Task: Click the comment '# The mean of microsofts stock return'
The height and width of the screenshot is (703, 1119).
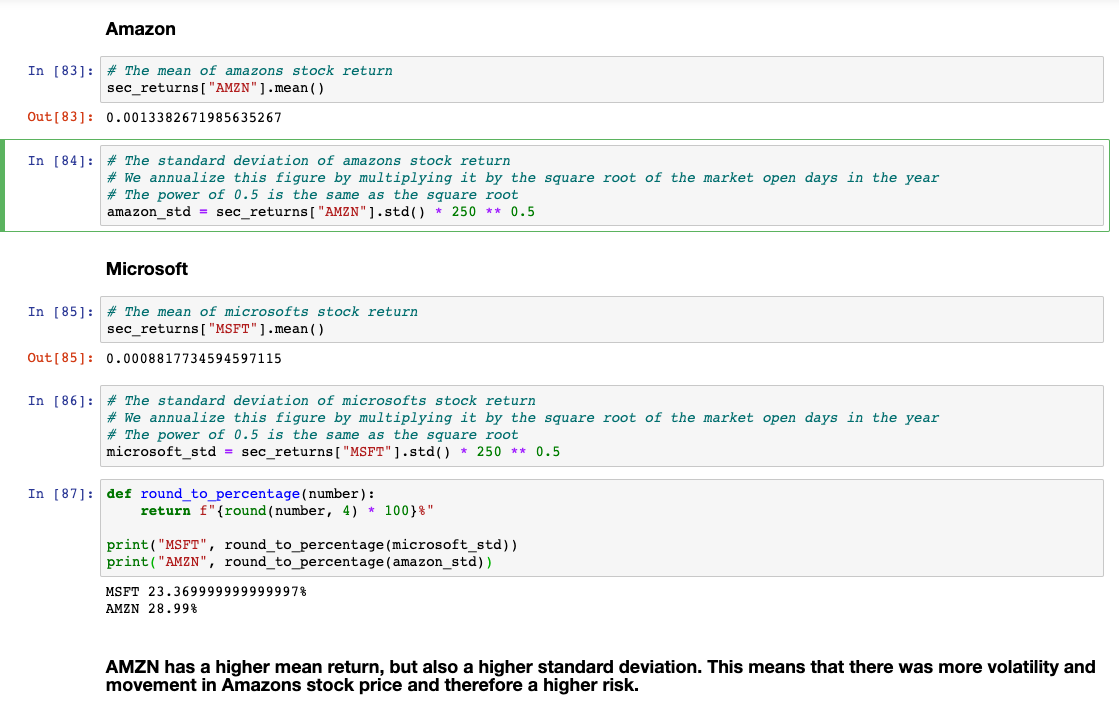Action: tap(263, 312)
